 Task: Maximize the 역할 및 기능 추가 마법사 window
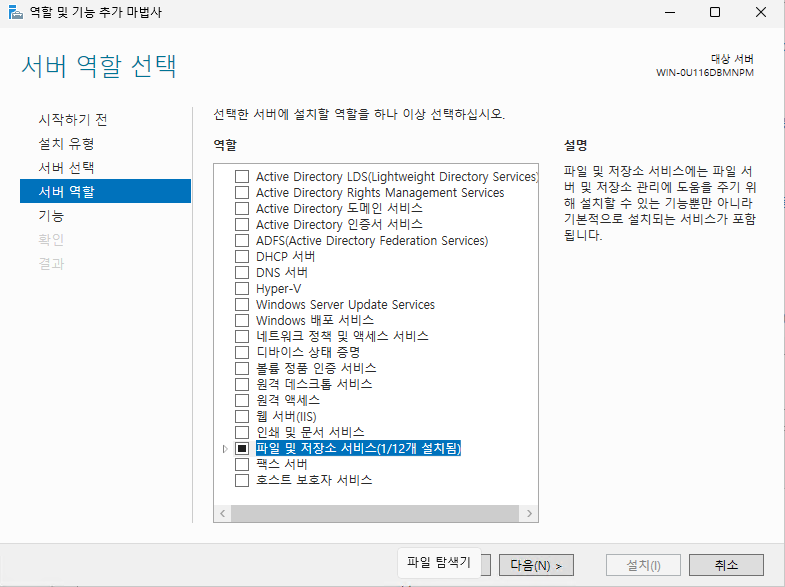(x=715, y=13)
